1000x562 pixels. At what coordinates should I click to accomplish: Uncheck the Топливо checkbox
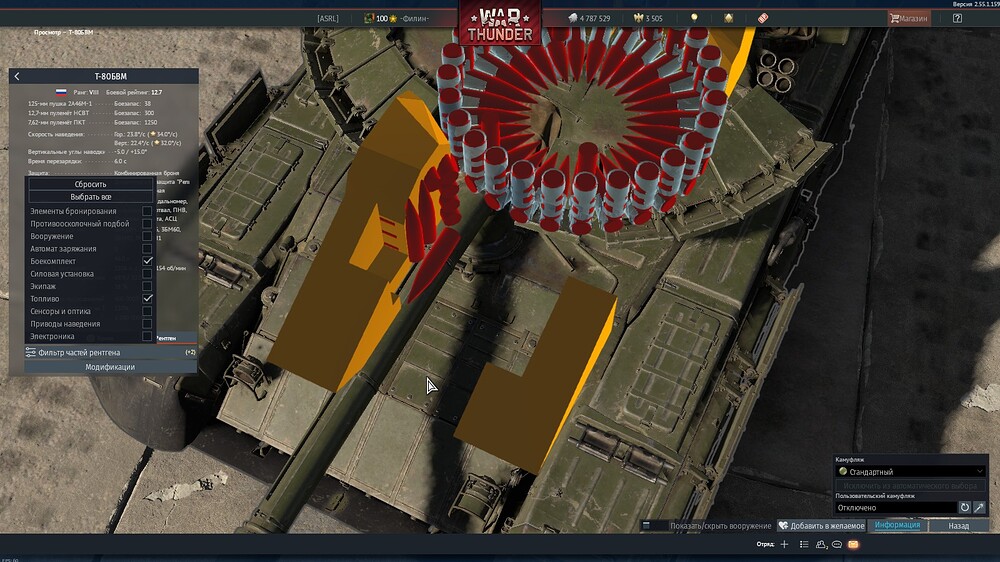147,299
